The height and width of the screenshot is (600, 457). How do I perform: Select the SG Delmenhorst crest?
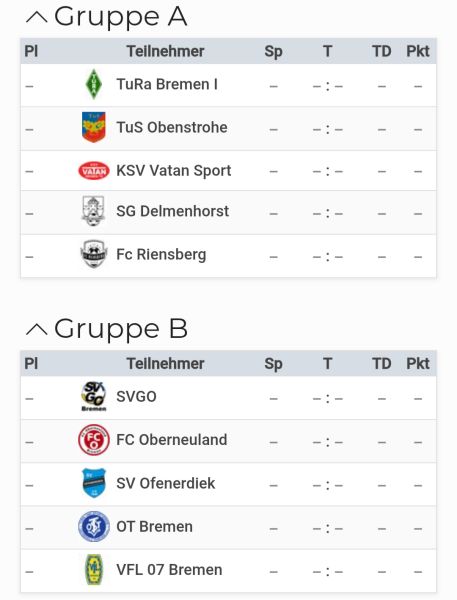(x=93, y=211)
